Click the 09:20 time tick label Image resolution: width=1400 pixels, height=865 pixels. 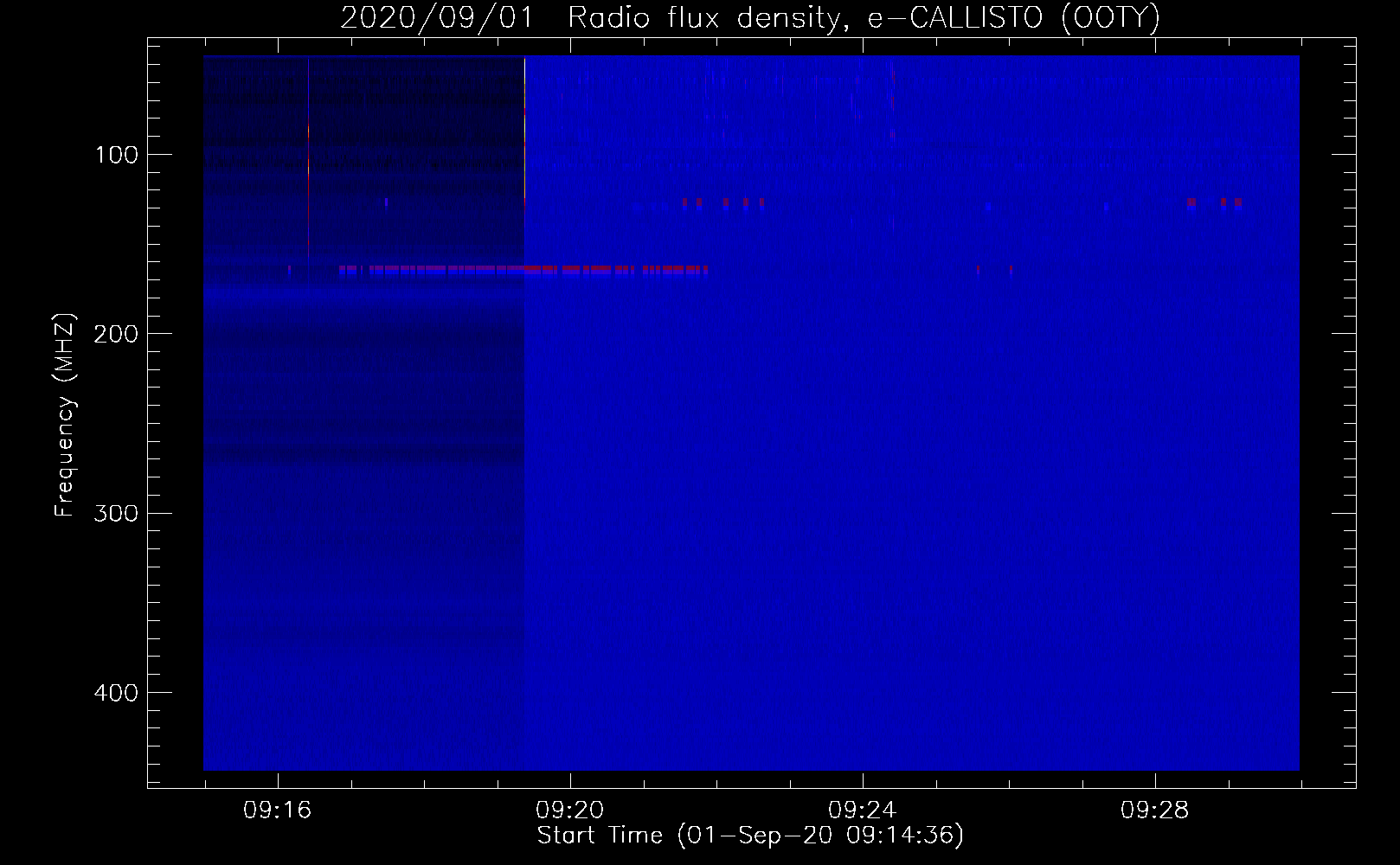pos(570,811)
